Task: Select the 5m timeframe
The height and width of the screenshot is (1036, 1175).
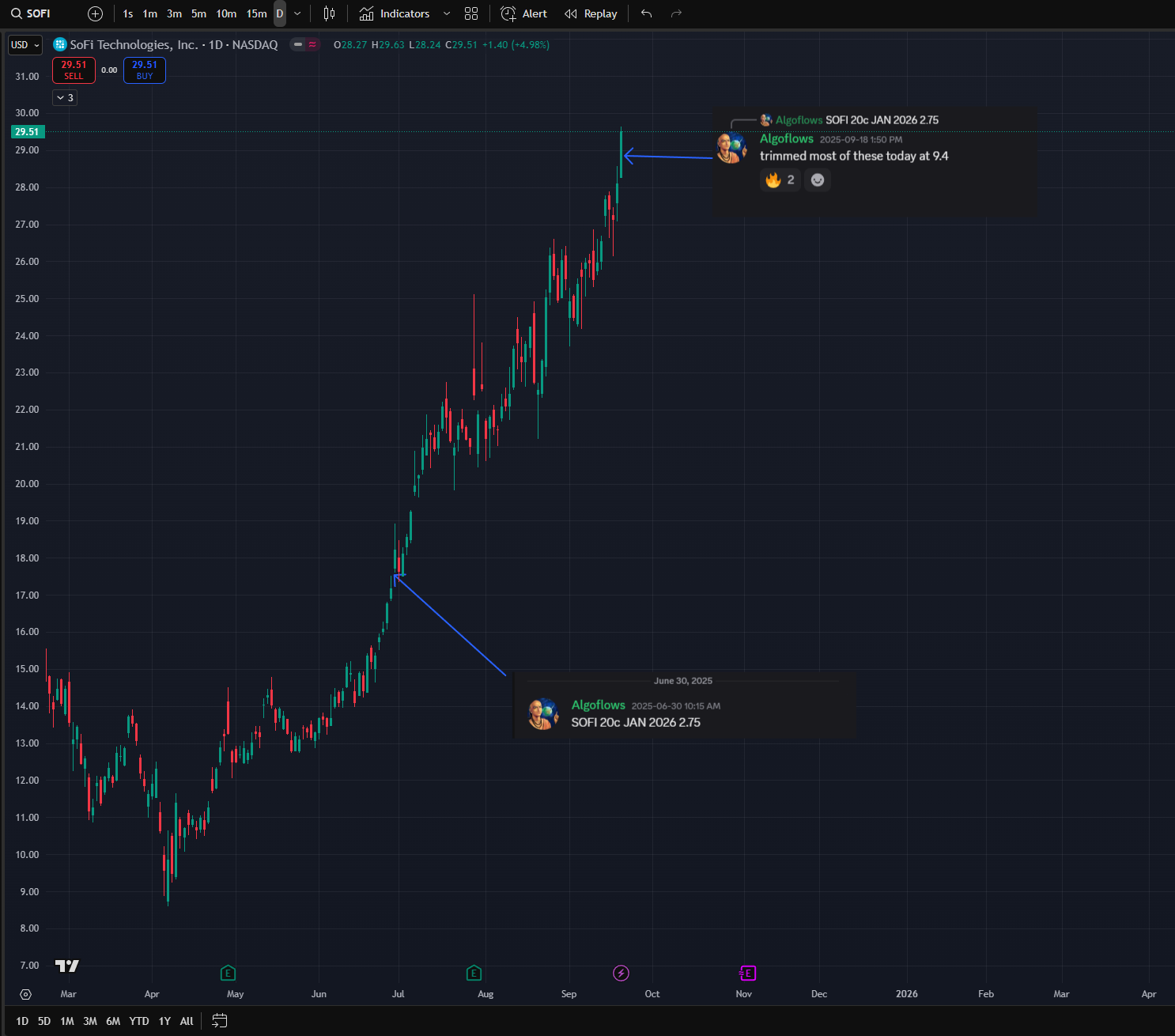Action: 199,13
